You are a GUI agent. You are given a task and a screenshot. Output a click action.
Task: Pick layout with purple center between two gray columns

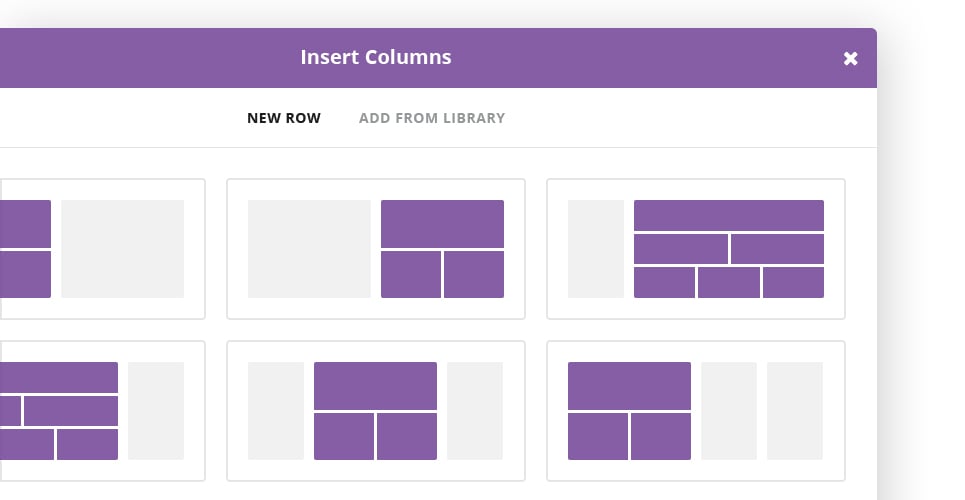coord(376,411)
